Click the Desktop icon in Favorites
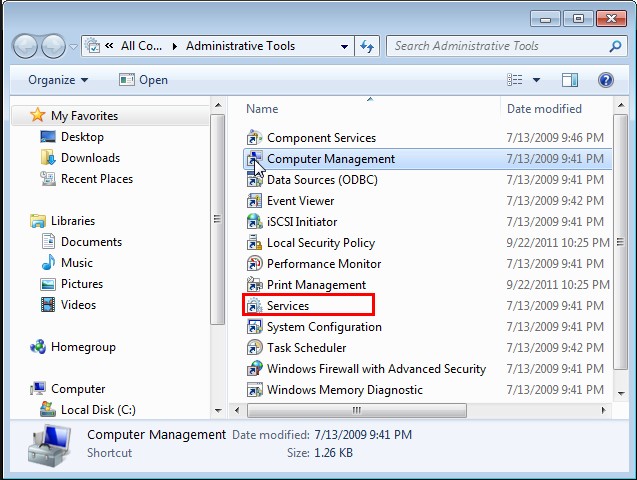Image resolution: width=637 pixels, height=480 pixels. pos(48,137)
